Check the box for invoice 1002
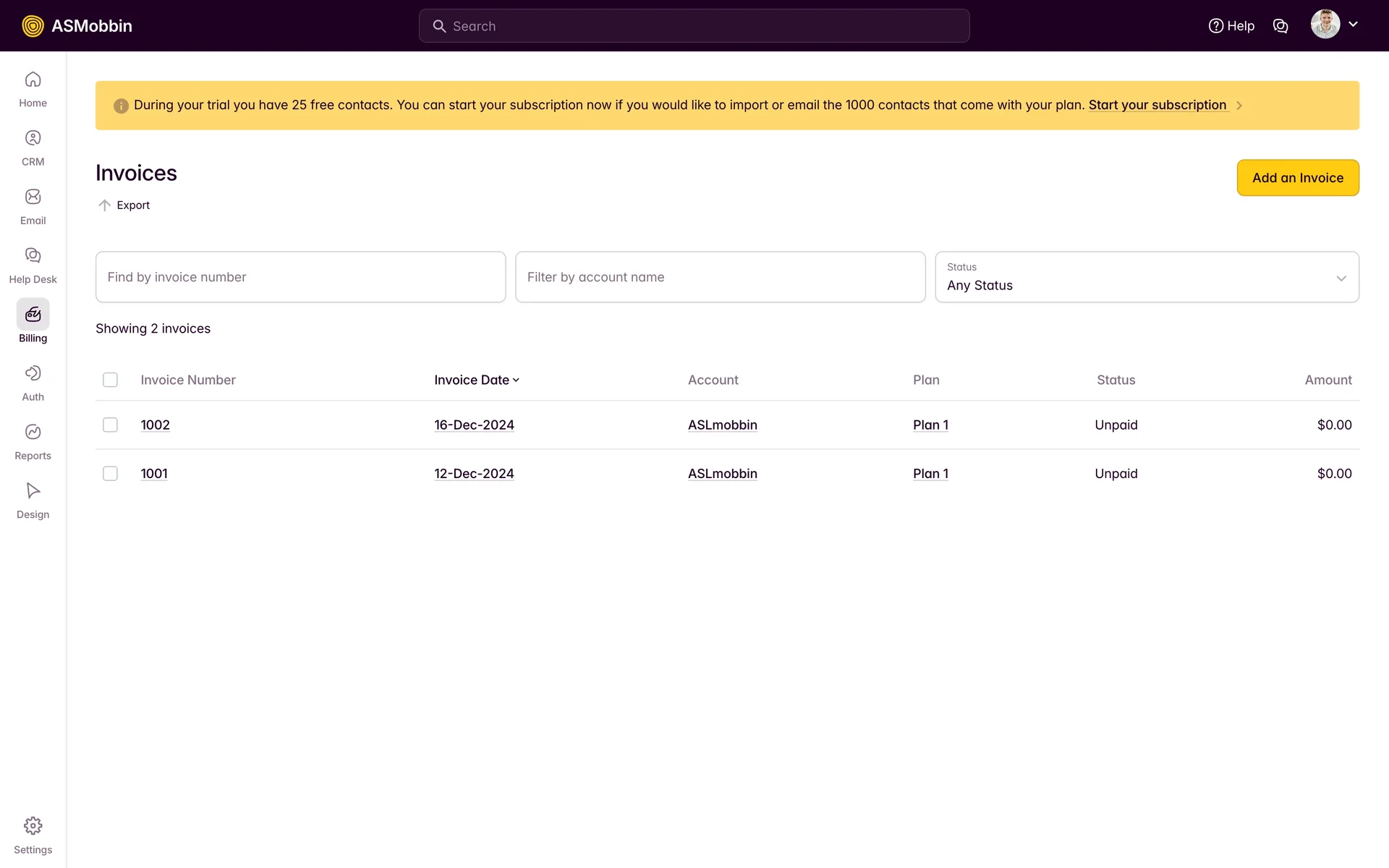This screenshot has height=868, width=1389. [x=110, y=425]
